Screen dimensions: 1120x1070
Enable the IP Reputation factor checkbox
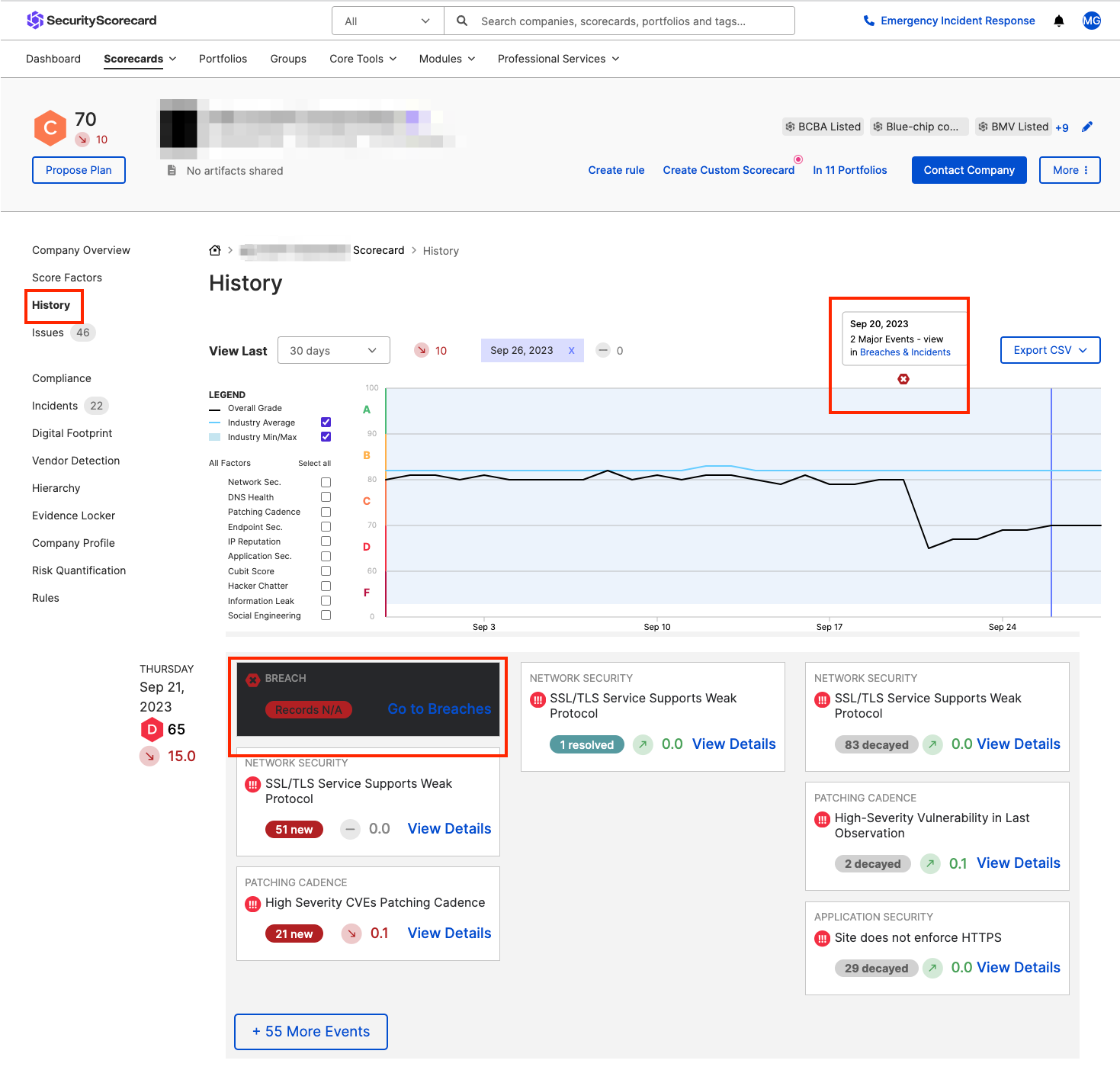coord(326,541)
